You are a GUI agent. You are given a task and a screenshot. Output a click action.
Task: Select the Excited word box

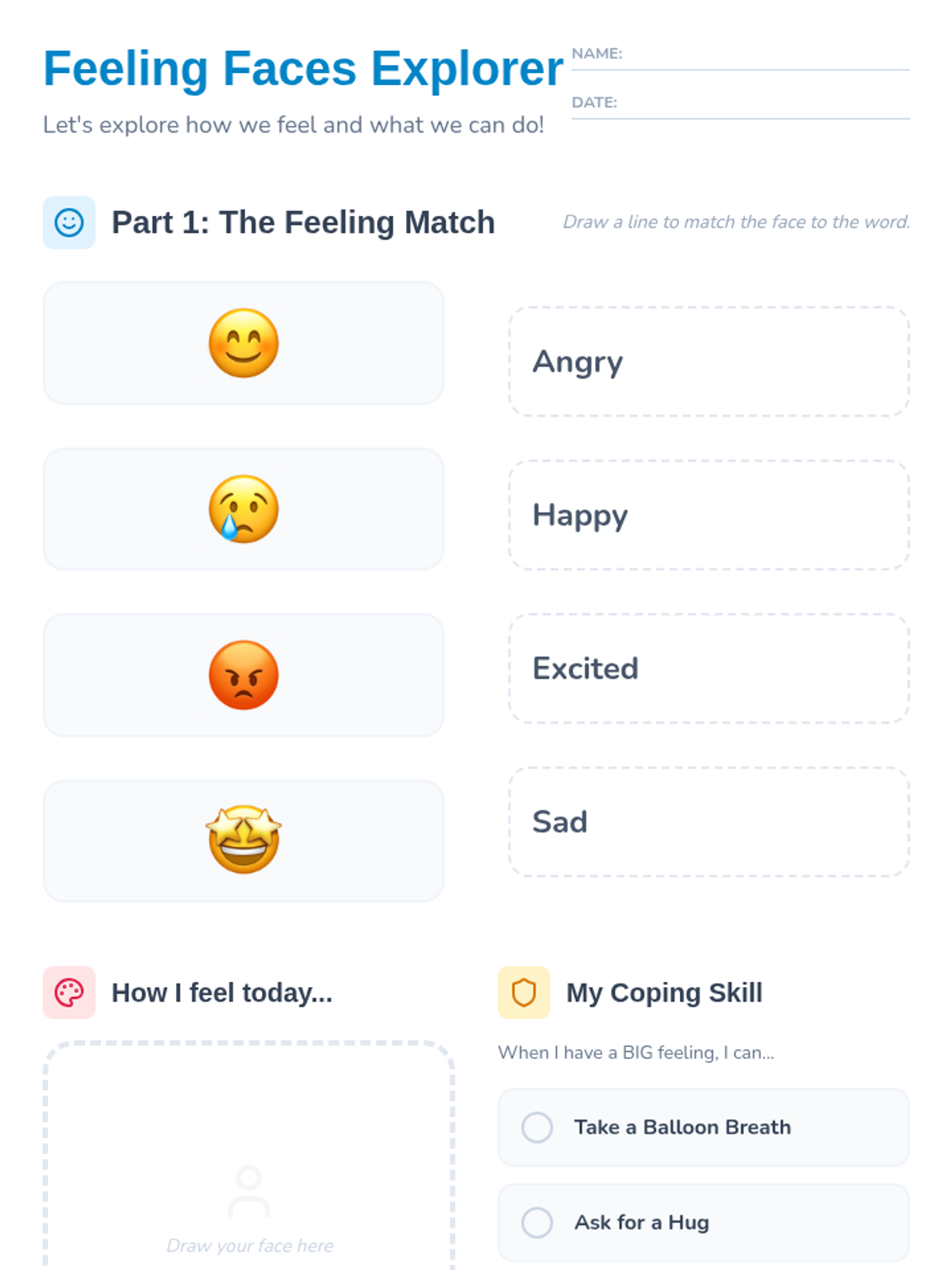pyautogui.click(x=708, y=668)
